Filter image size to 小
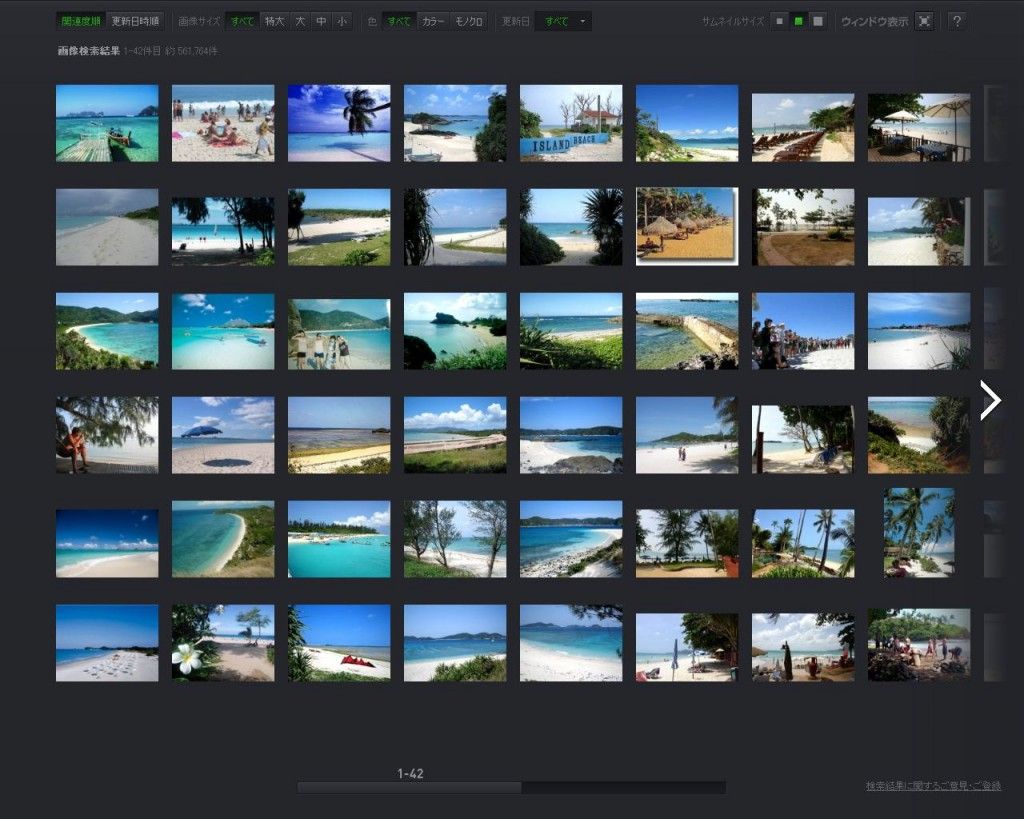 tap(342, 22)
